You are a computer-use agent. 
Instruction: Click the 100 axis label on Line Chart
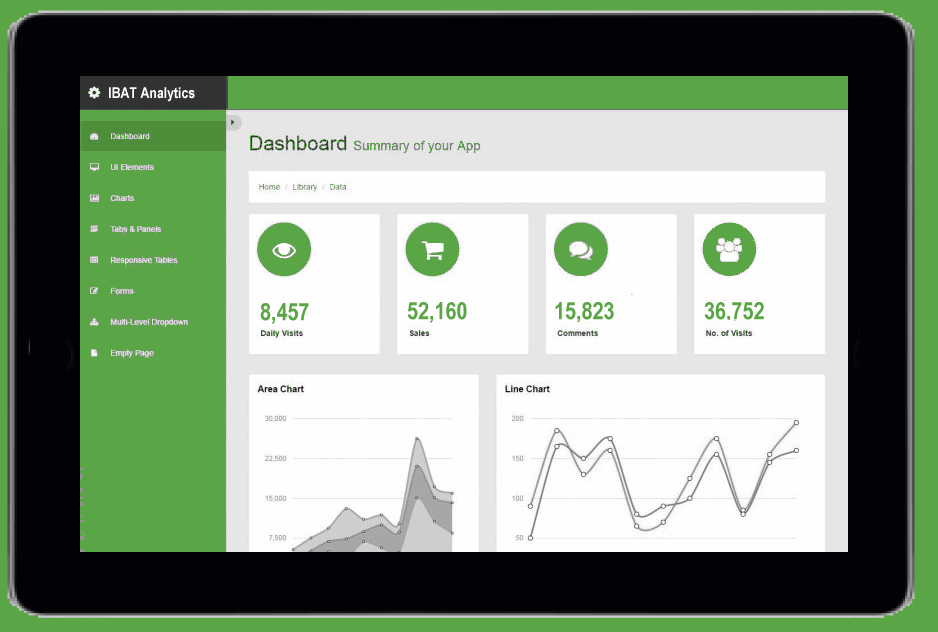[517, 498]
